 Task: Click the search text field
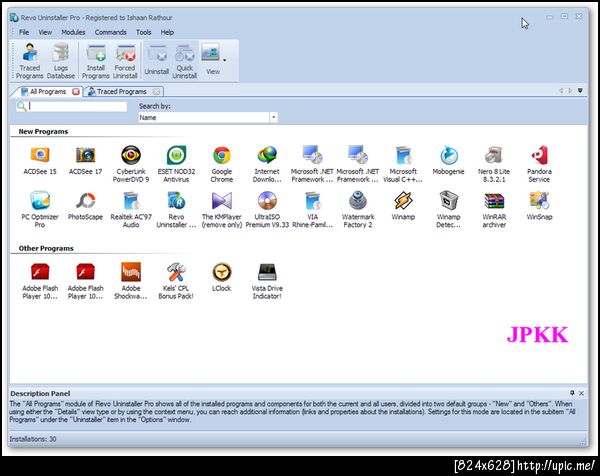(78, 106)
